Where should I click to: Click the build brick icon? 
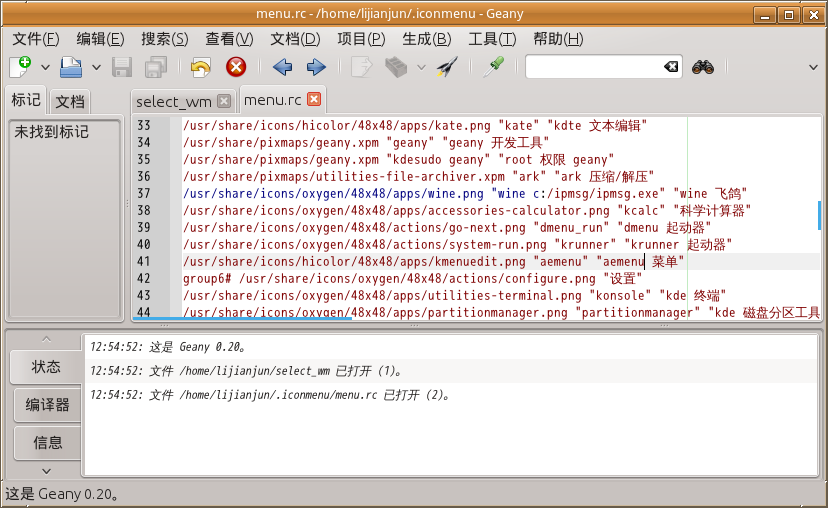pos(396,67)
